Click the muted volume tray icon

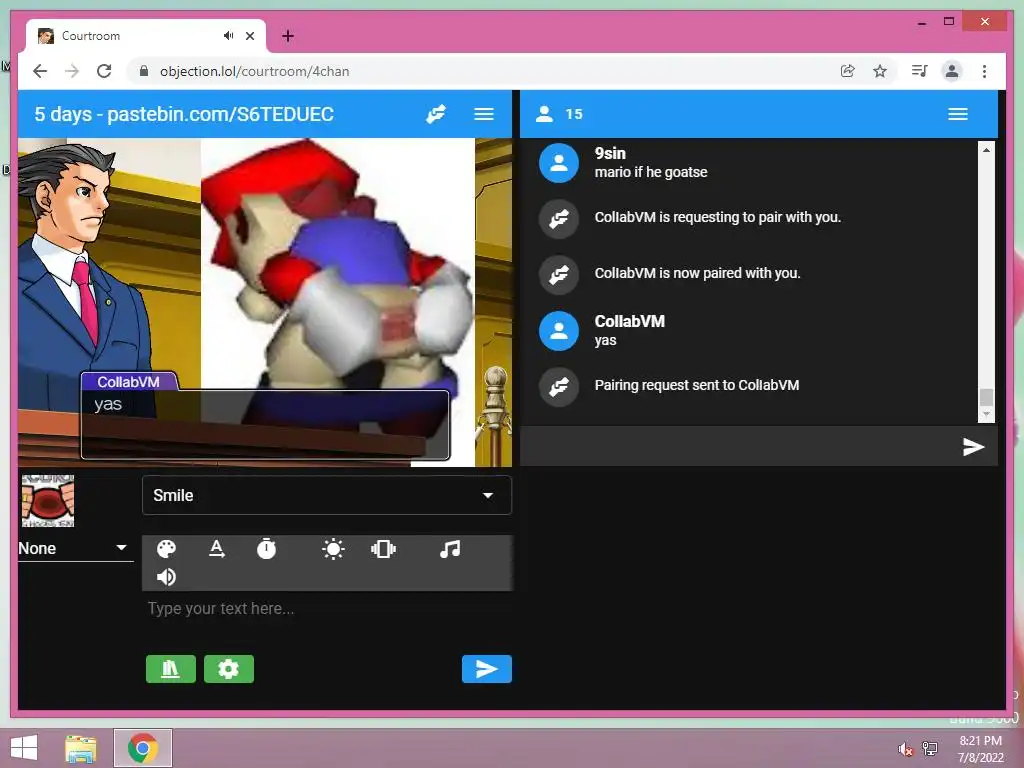tap(904, 749)
